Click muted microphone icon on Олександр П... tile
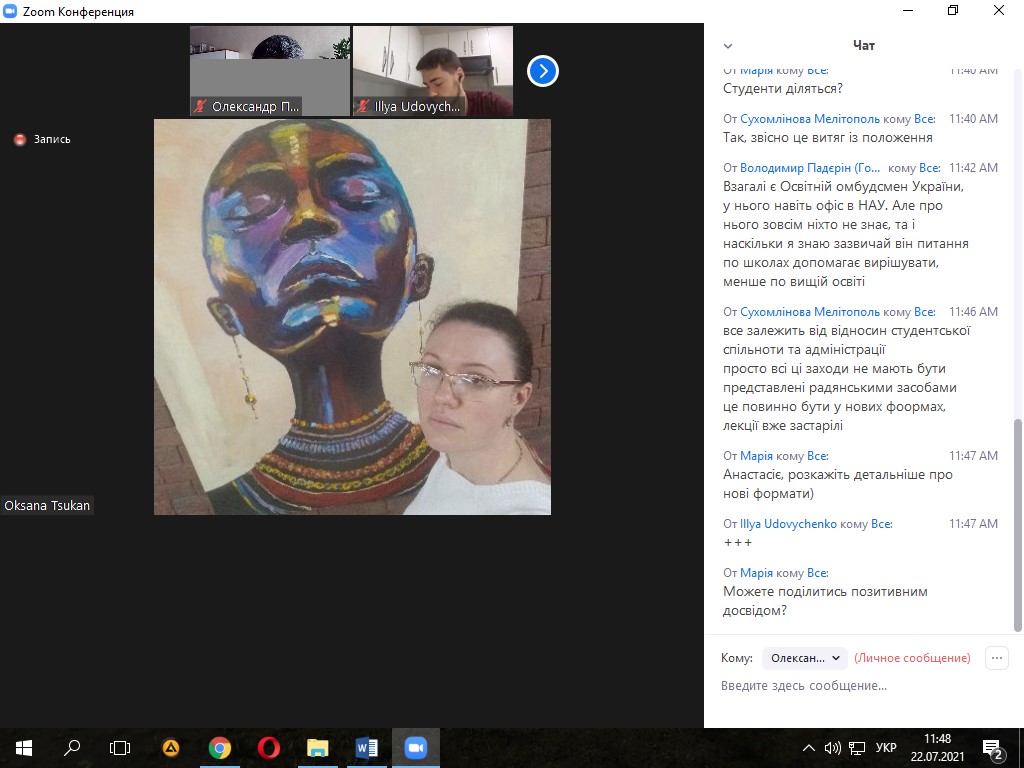 pos(200,106)
